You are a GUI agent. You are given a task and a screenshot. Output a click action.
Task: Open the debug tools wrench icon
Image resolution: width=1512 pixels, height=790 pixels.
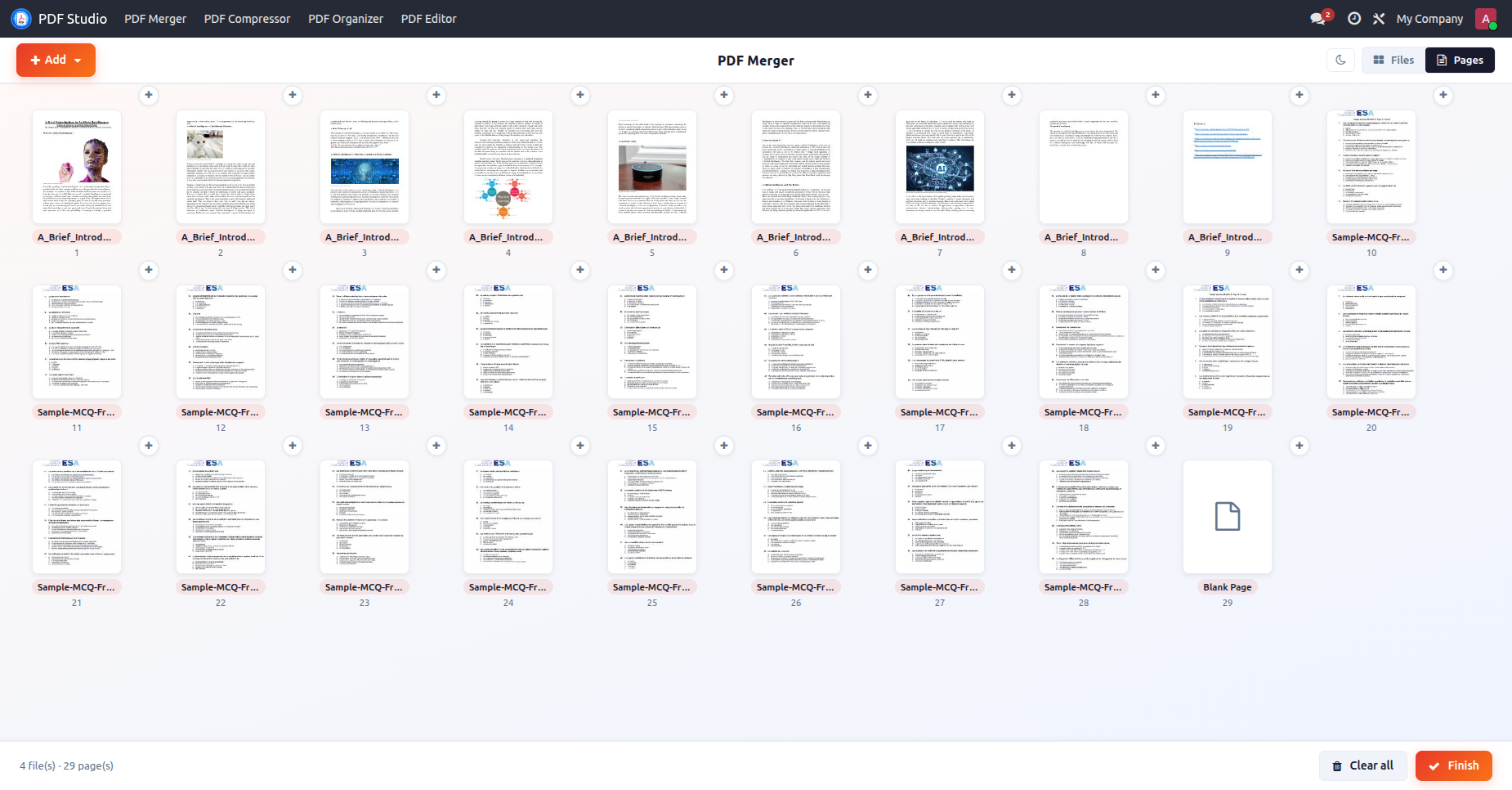coord(1379,18)
